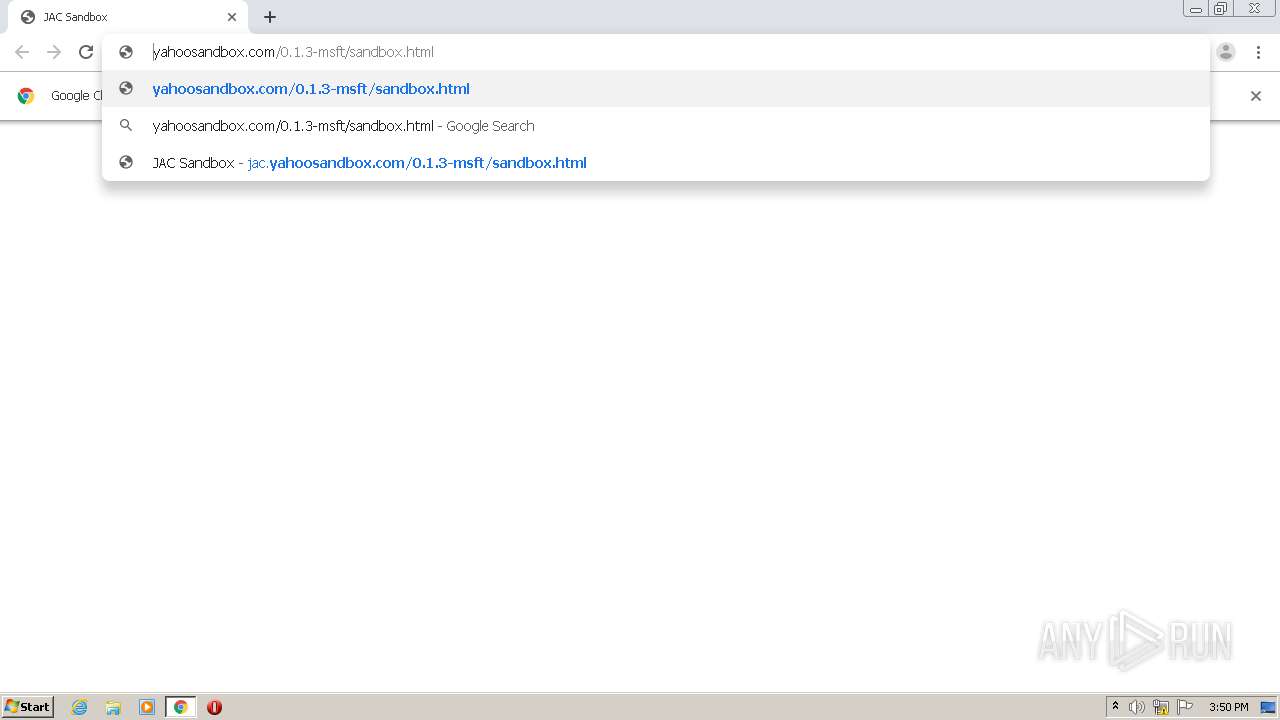Open Windows Explorer folder from the taskbar
The height and width of the screenshot is (720, 1280).
113,707
